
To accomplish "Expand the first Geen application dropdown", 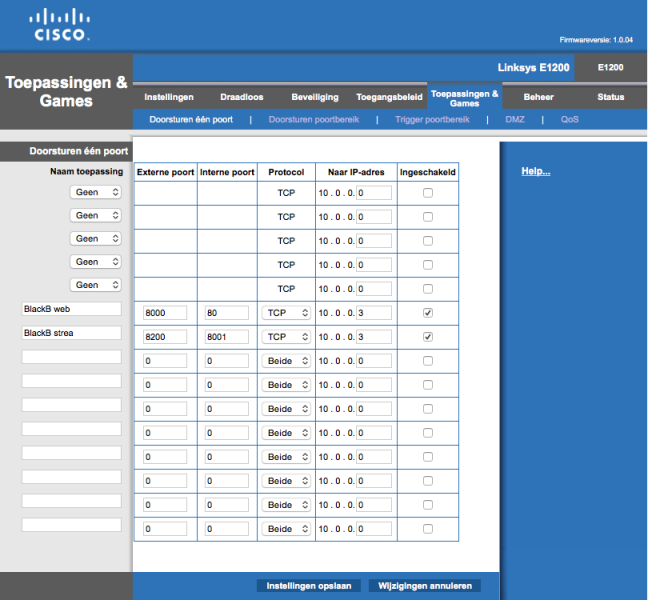I will coord(96,192).
